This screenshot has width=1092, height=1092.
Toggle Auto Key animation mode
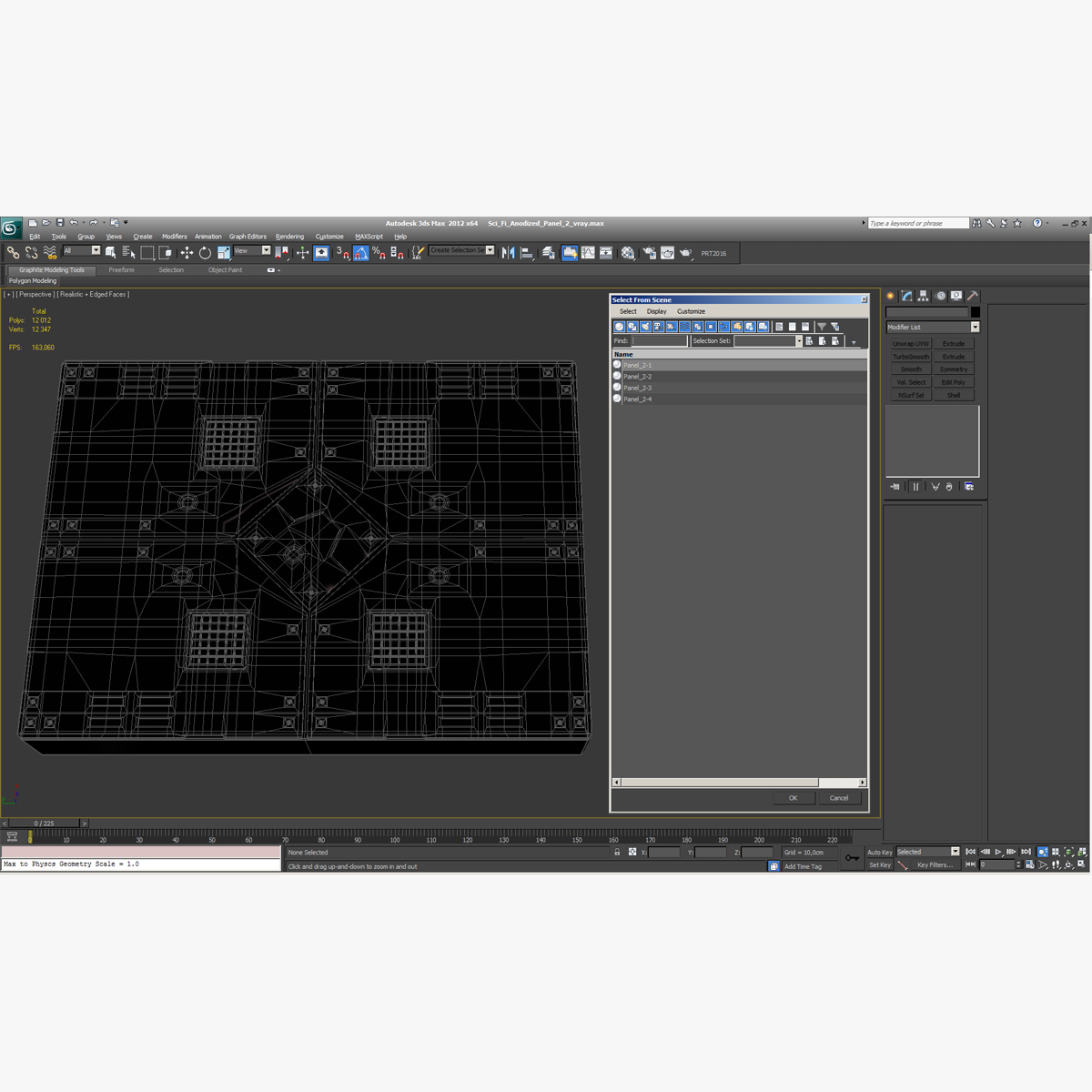point(880,853)
